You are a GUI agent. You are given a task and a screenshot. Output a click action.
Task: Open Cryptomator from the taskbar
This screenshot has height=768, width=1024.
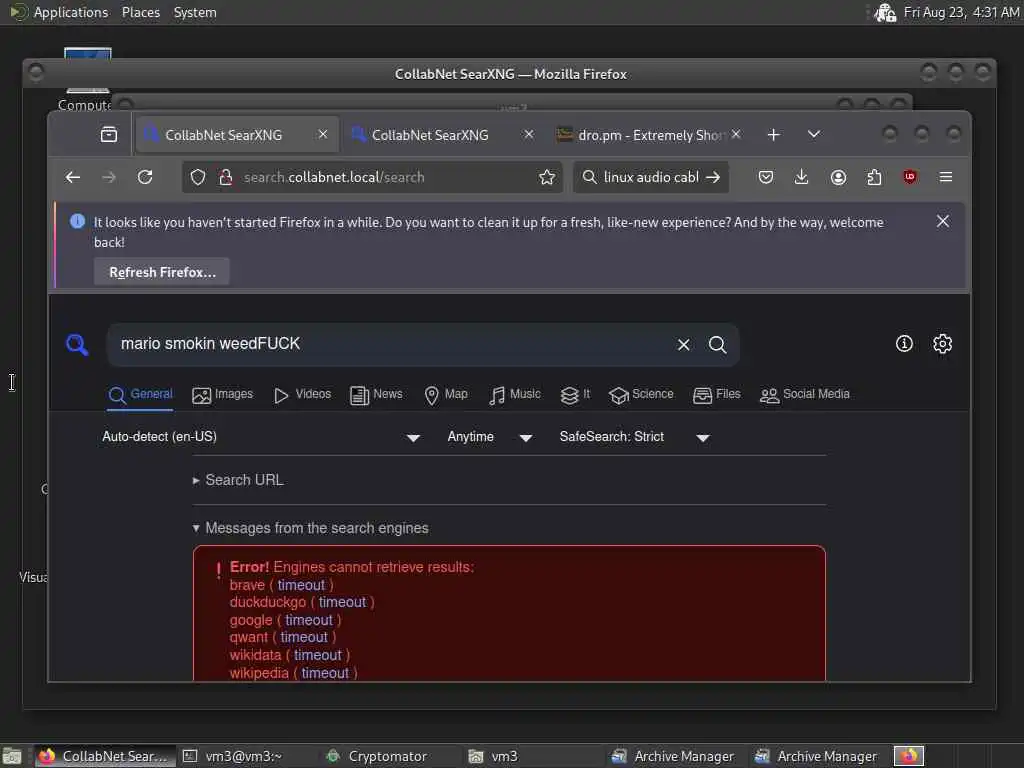point(377,756)
